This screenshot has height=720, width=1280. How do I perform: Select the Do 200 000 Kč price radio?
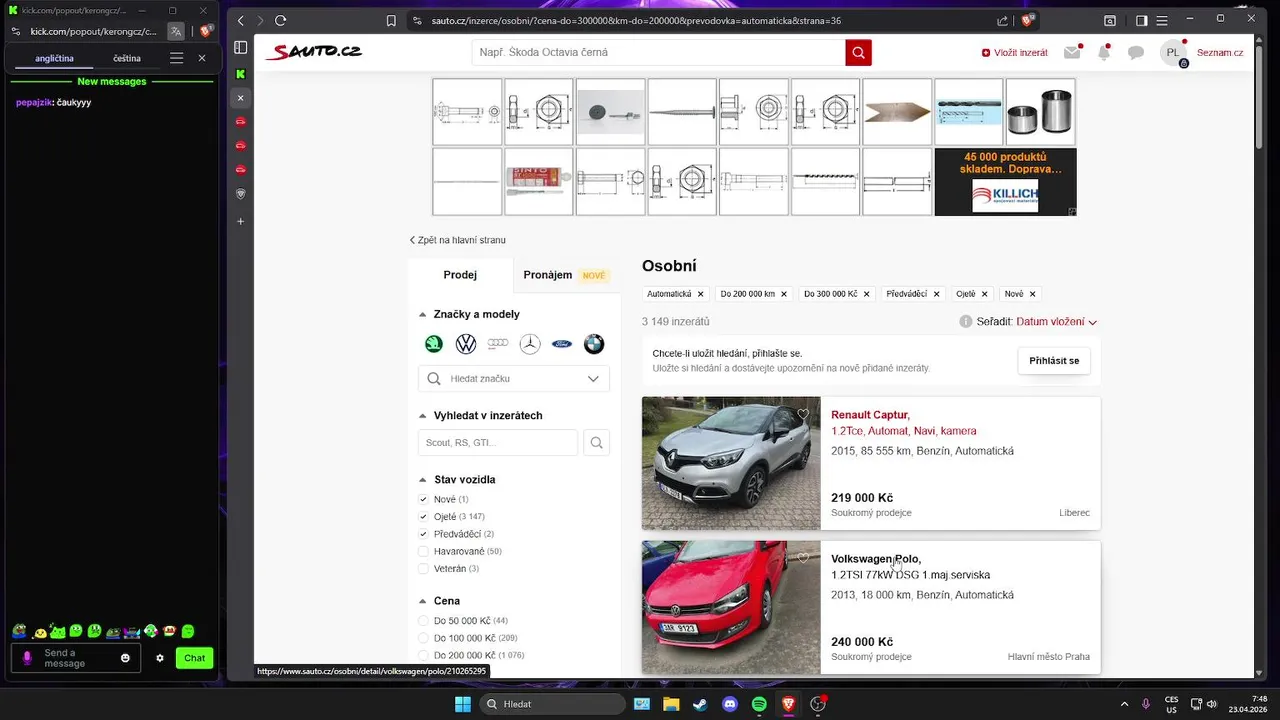coord(423,655)
